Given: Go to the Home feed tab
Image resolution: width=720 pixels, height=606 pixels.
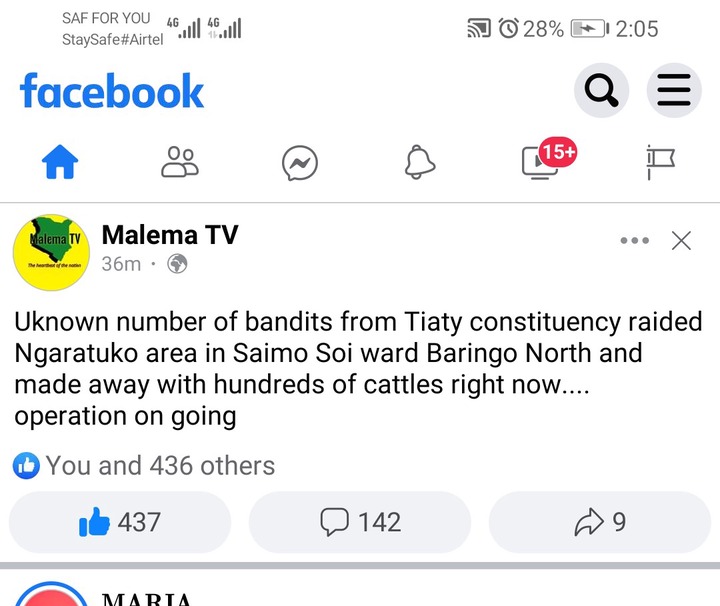Looking at the screenshot, I should coord(59,162).
